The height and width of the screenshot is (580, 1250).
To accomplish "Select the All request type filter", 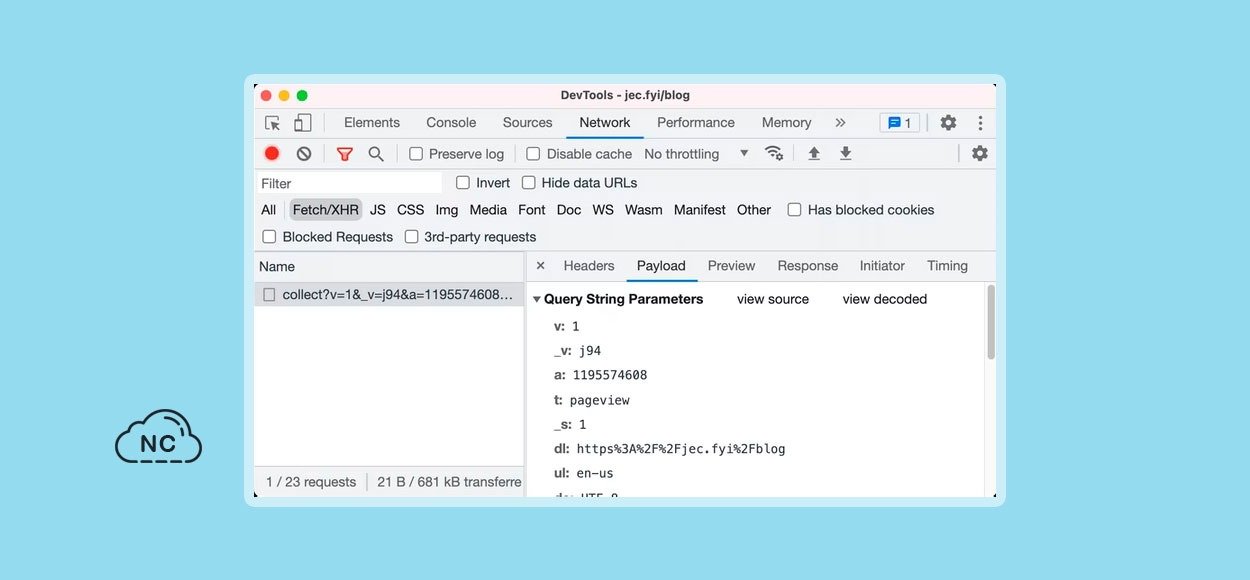I will point(269,210).
